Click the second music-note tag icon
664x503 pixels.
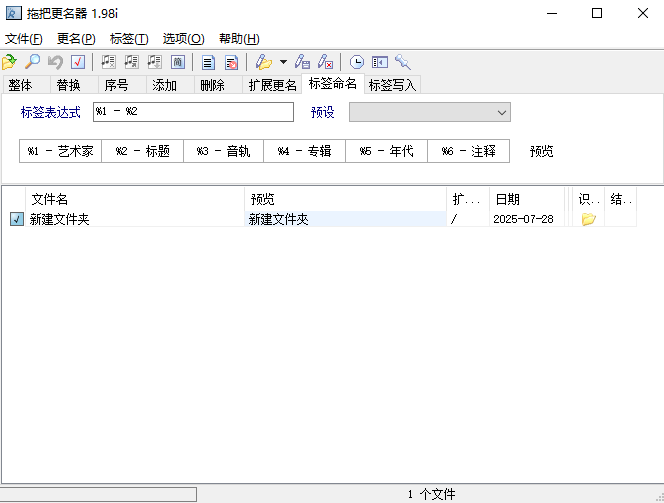click(131, 62)
